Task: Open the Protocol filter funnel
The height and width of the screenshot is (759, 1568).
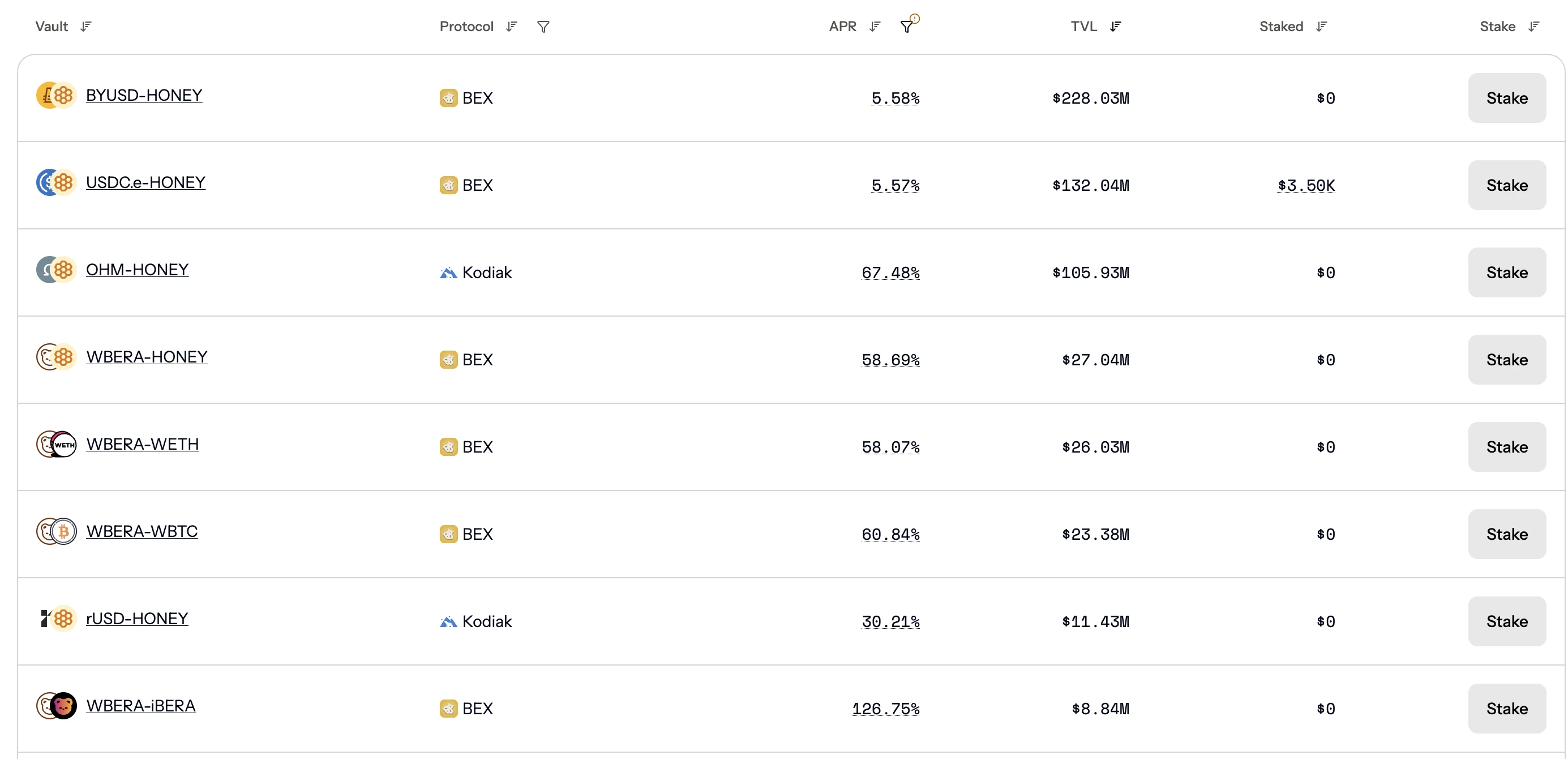Action: [x=543, y=27]
